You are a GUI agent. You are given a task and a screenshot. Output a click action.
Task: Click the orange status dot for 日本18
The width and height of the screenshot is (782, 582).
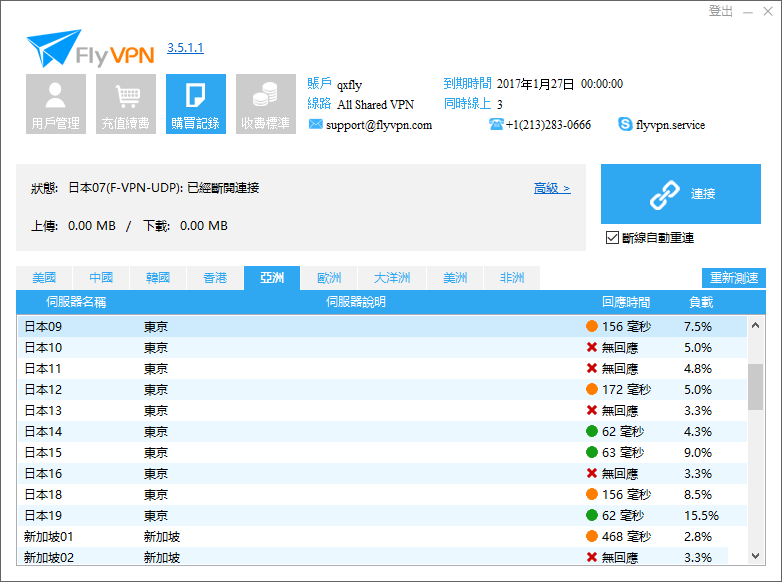[592, 494]
